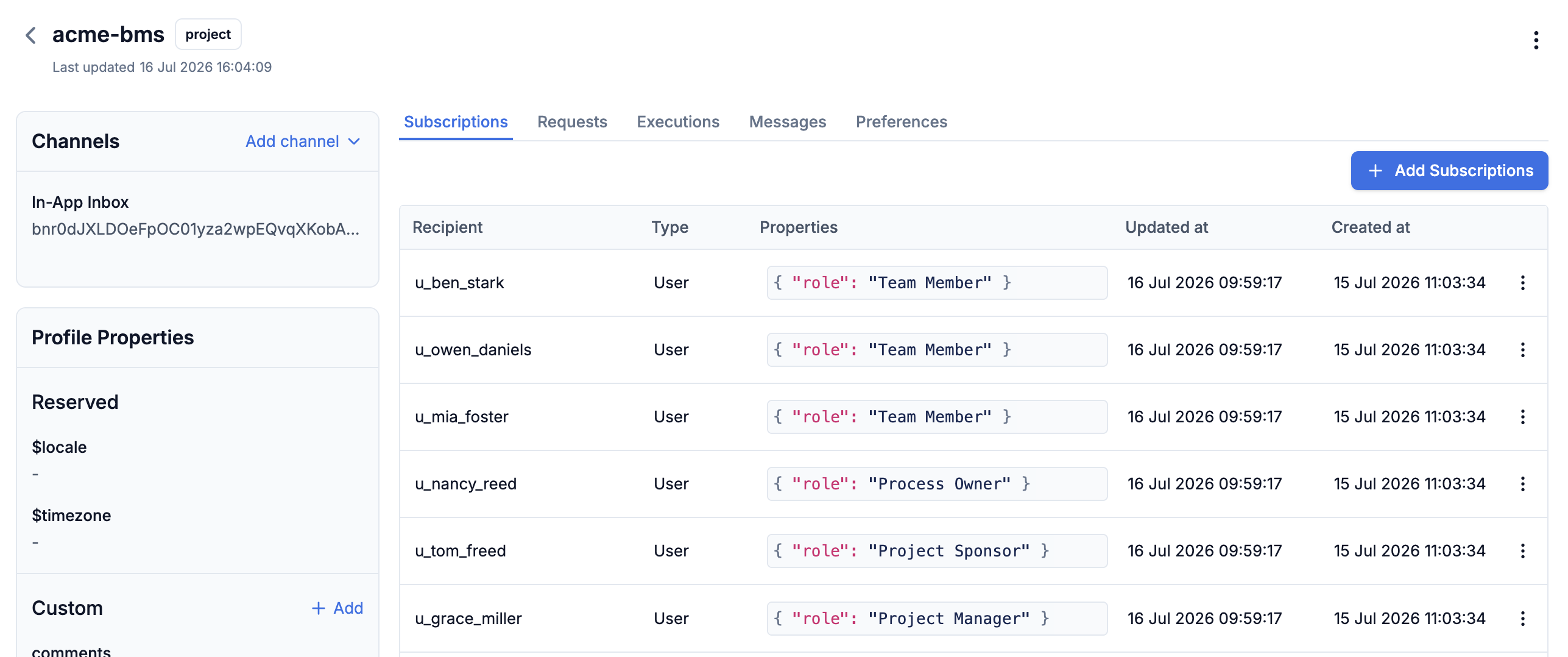Viewport: 1568px width, 657px height.
Task: Click the $locale reserved property
Action: (59, 447)
